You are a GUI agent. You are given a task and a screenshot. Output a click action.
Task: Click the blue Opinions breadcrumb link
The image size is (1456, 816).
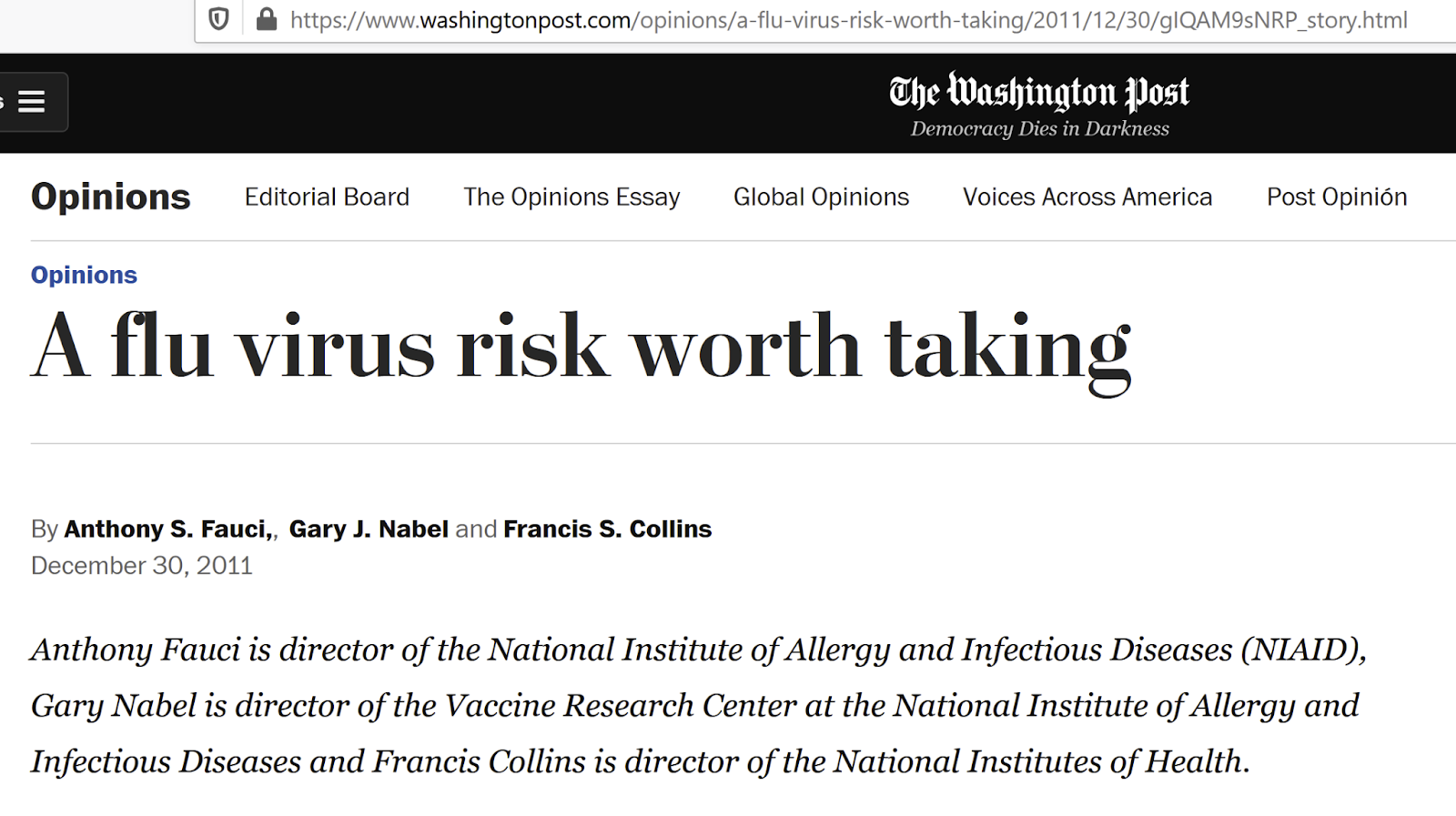(x=84, y=275)
